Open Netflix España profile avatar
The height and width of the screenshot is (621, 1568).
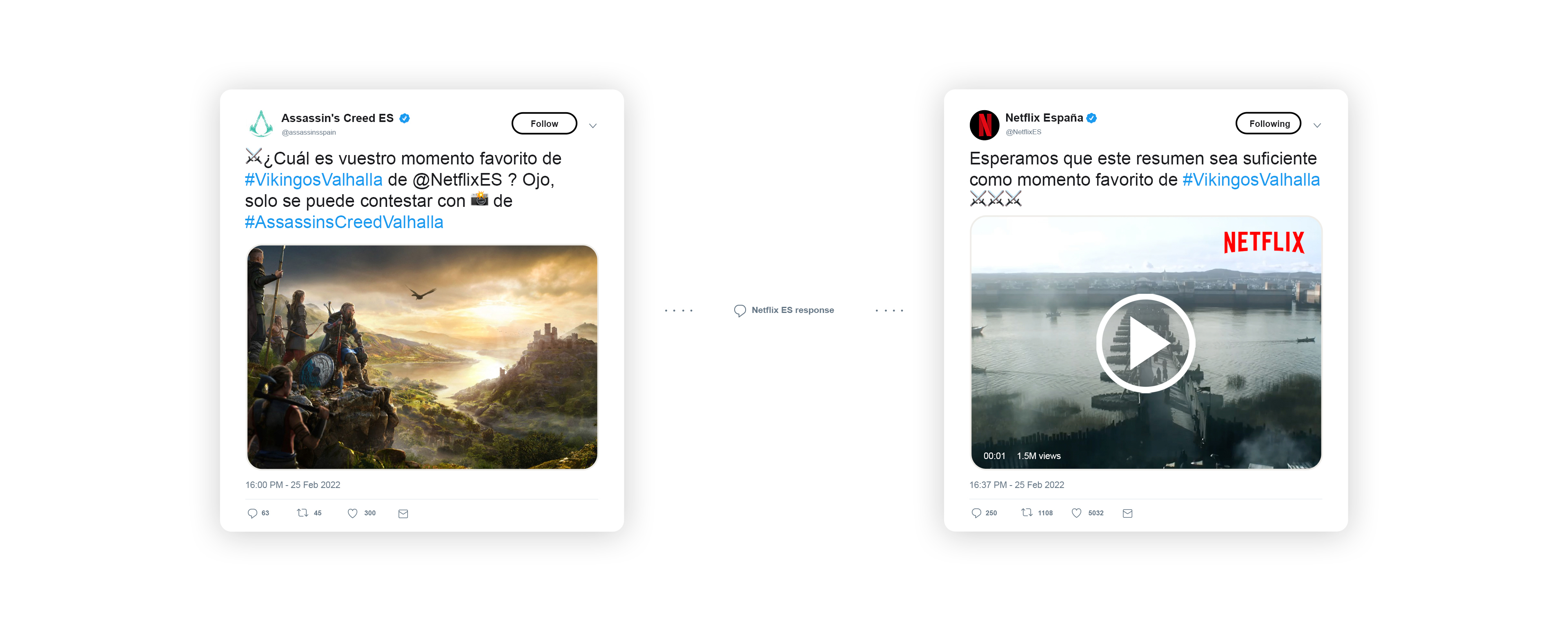click(x=984, y=125)
